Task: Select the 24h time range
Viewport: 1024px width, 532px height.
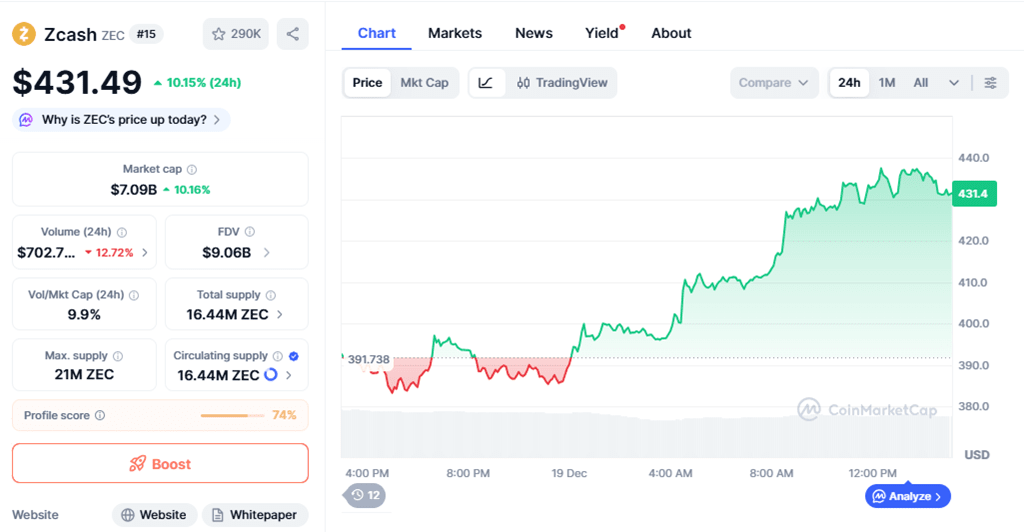Action: (849, 83)
